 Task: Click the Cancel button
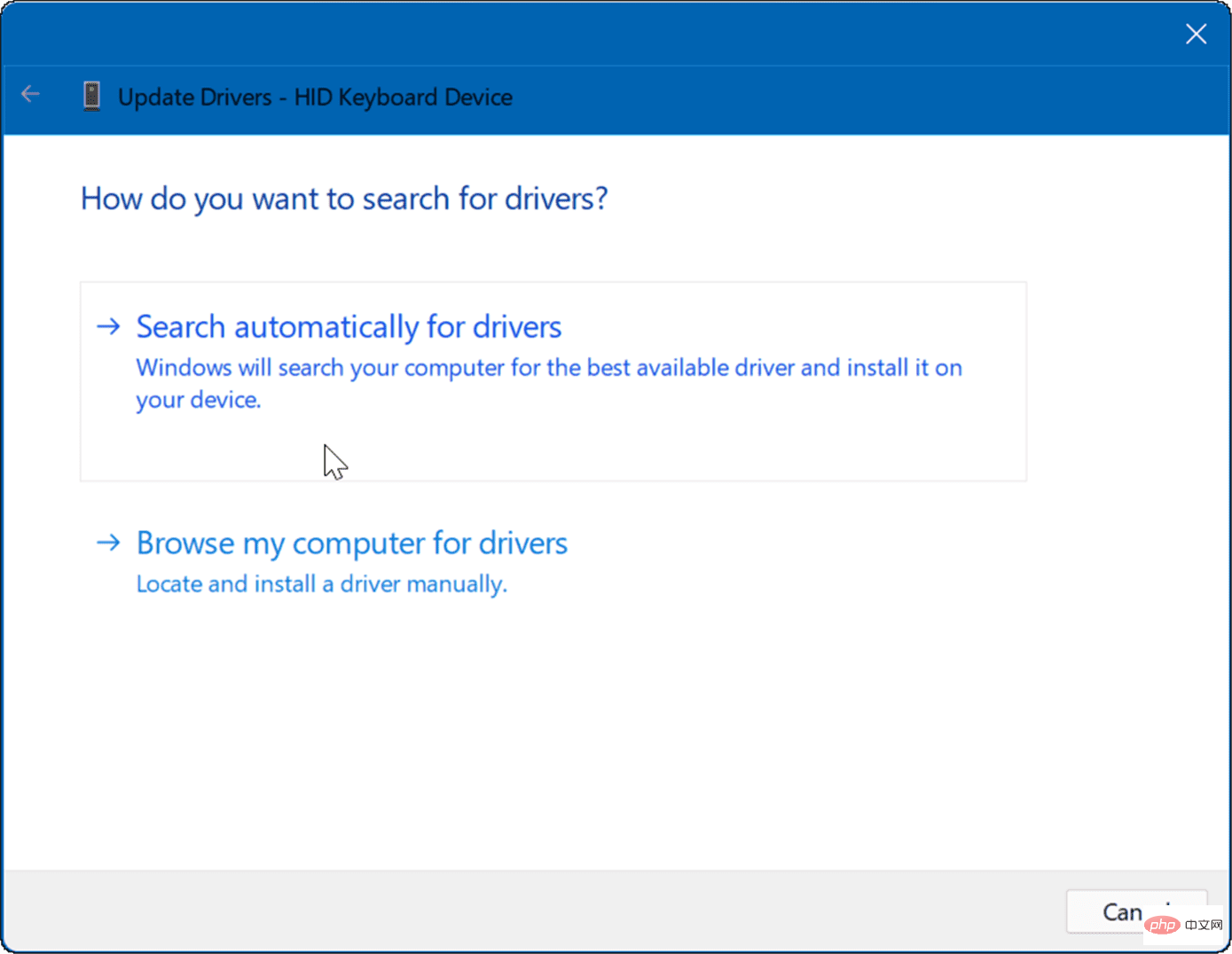(x=1136, y=911)
